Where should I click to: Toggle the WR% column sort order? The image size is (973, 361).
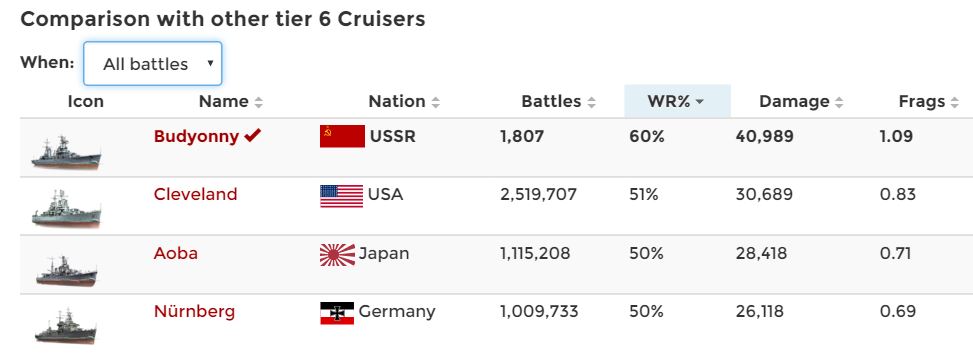[x=677, y=101]
